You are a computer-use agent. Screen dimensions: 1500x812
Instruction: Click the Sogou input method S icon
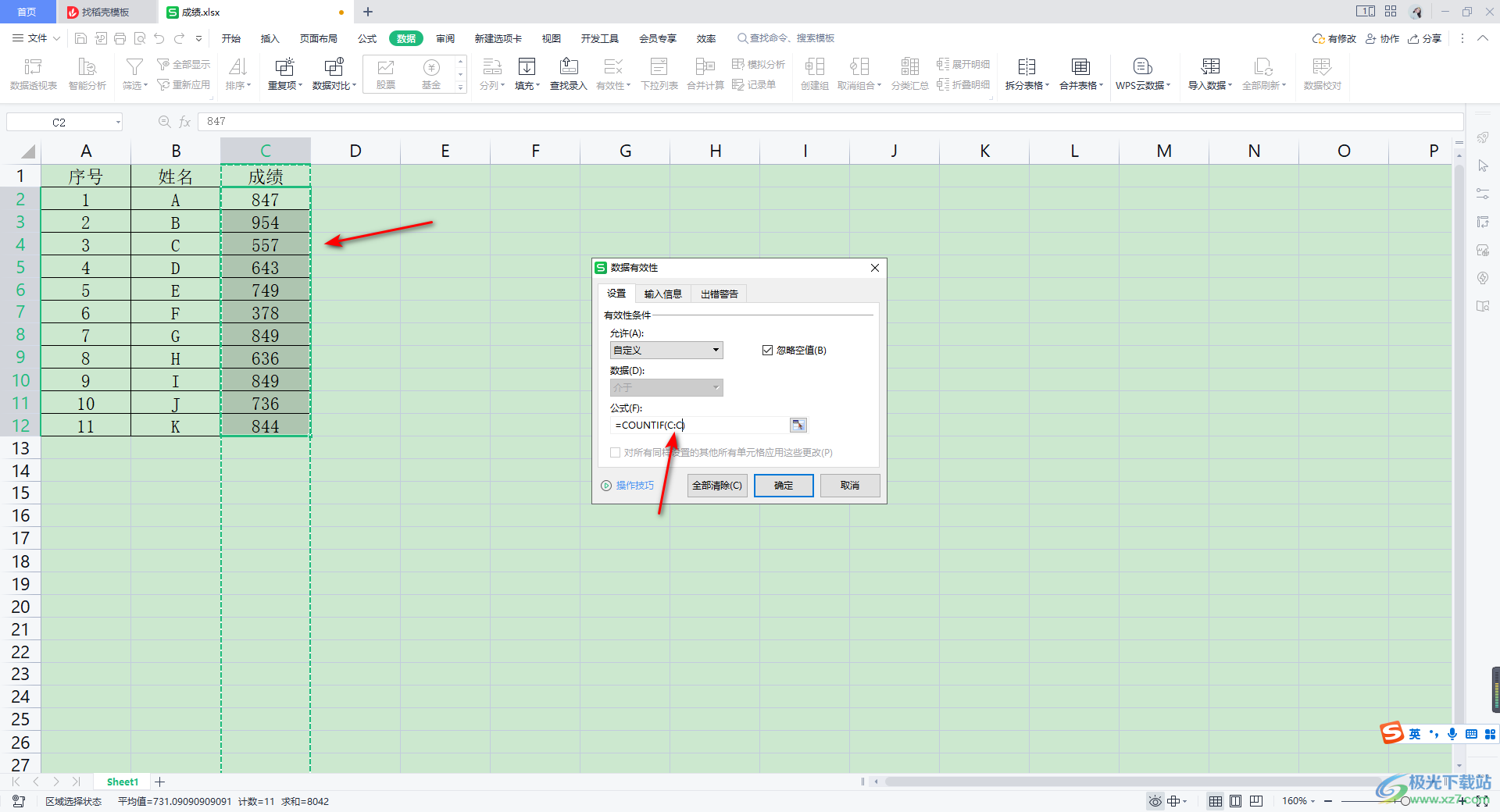pos(1391,733)
